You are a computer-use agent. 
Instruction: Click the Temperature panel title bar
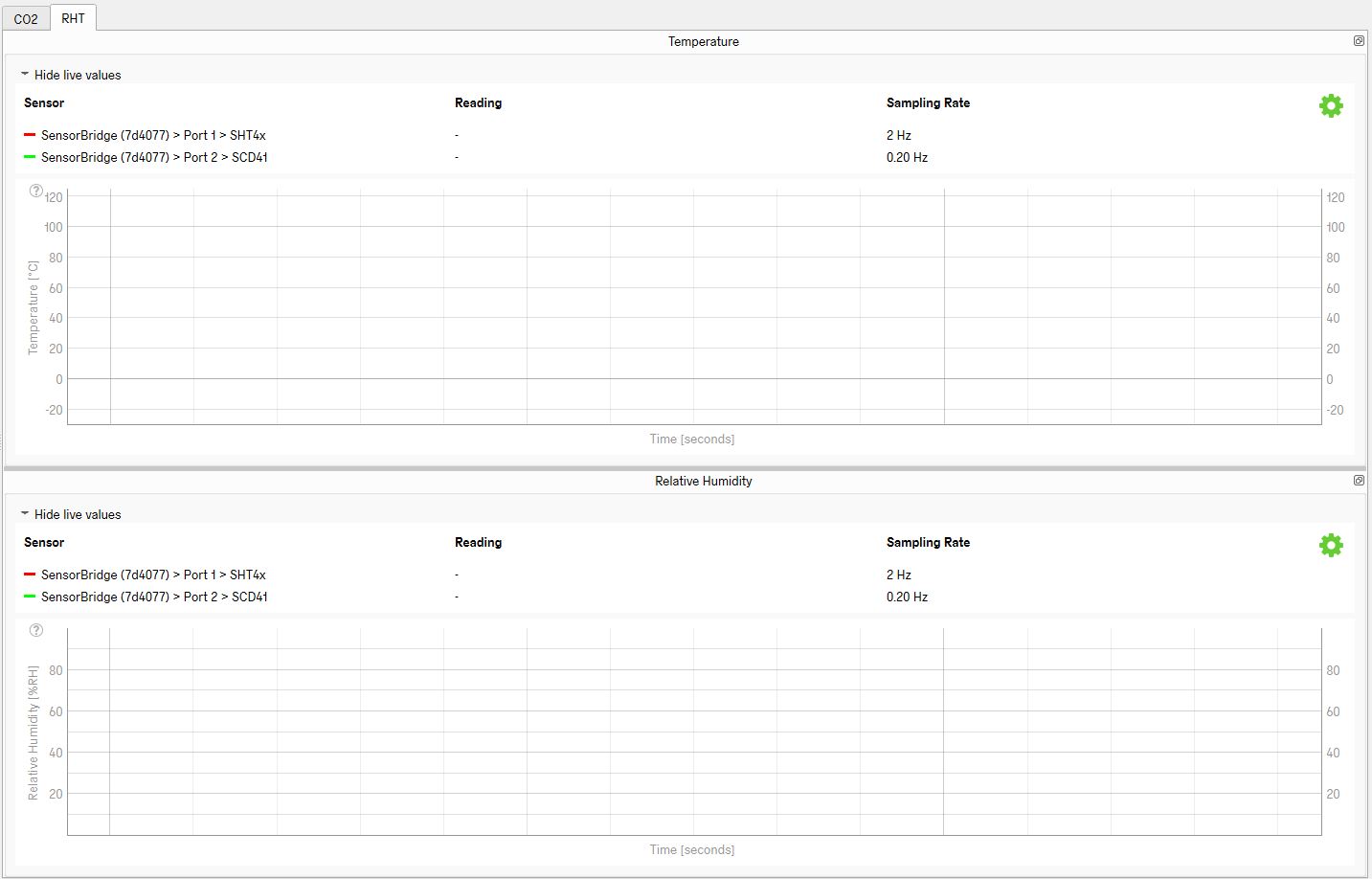[x=703, y=41]
